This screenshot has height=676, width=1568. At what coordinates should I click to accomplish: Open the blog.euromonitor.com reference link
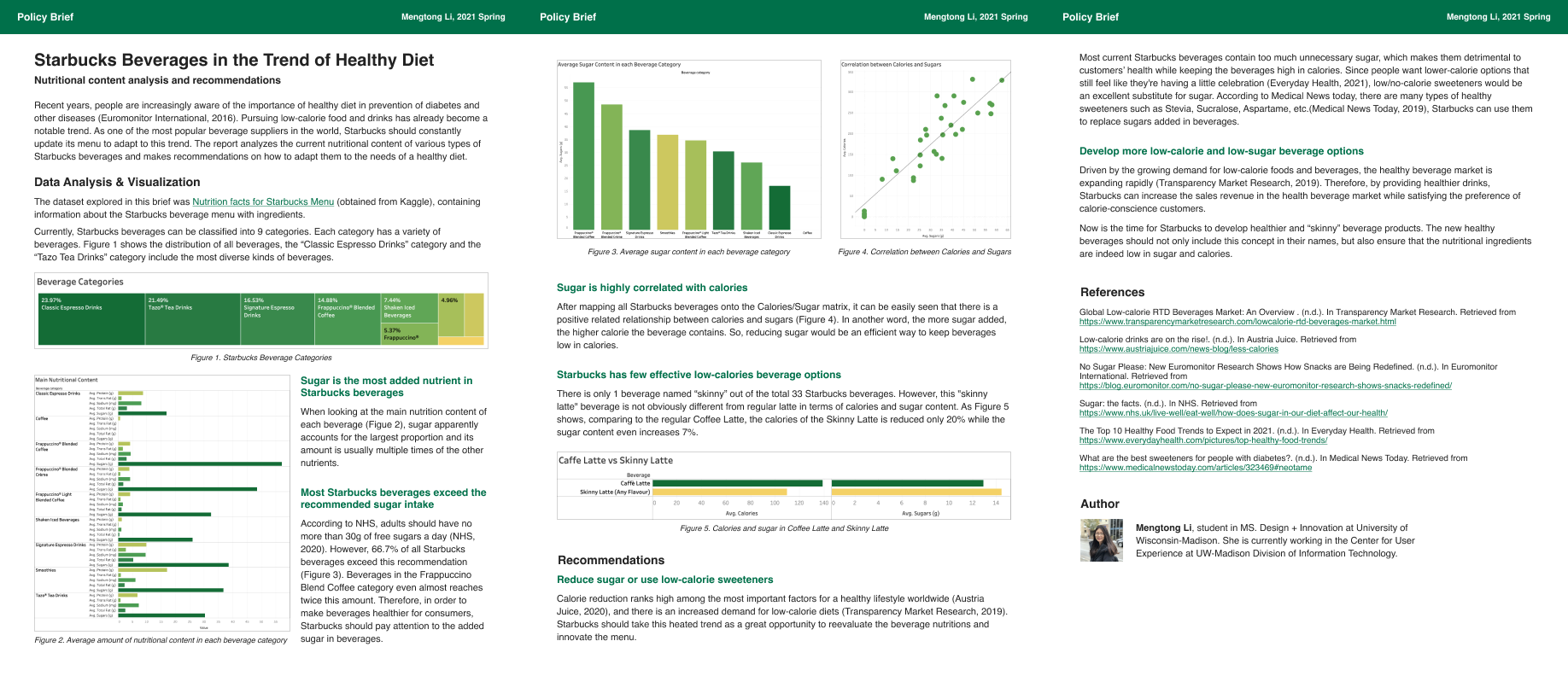(1265, 386)
